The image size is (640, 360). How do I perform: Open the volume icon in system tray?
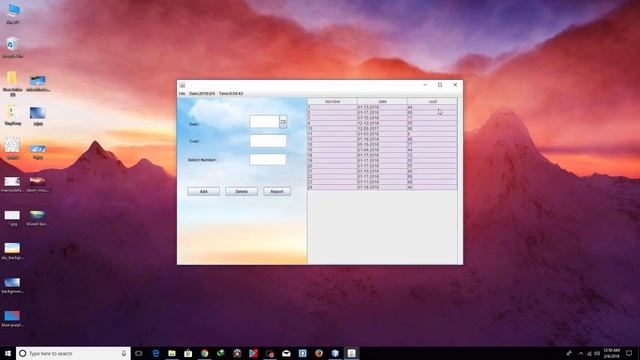597,353
